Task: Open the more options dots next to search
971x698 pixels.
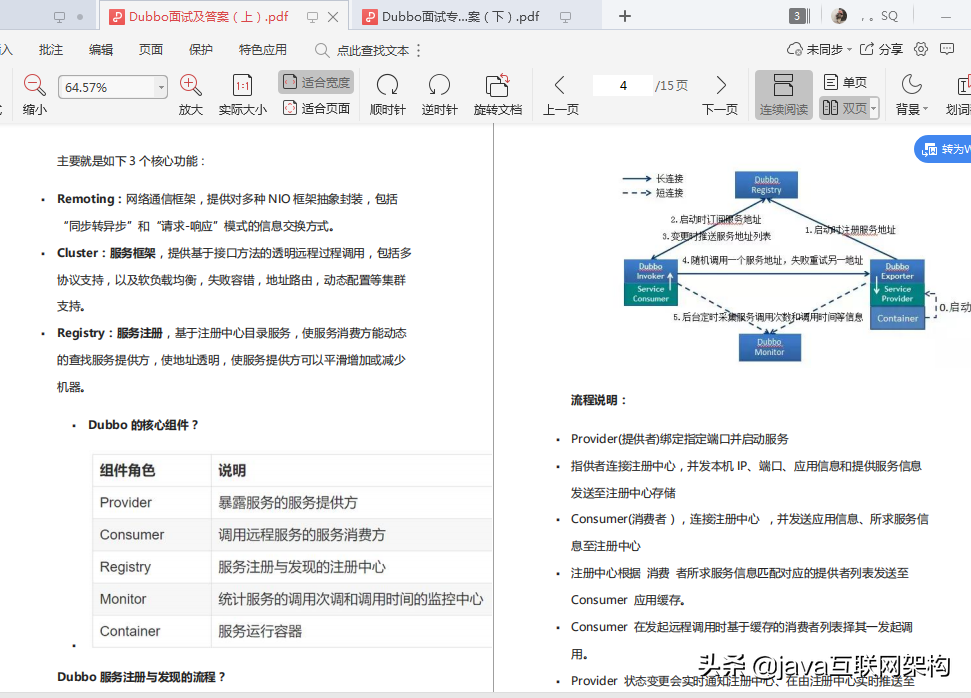Action: point(419,50)
